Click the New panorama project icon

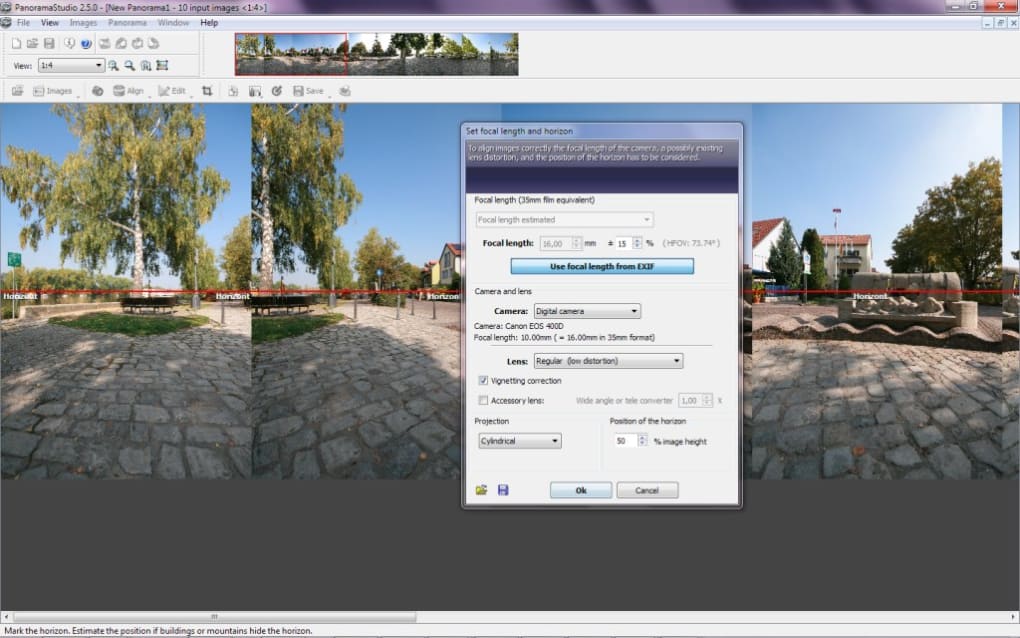(x=16, y=44)
